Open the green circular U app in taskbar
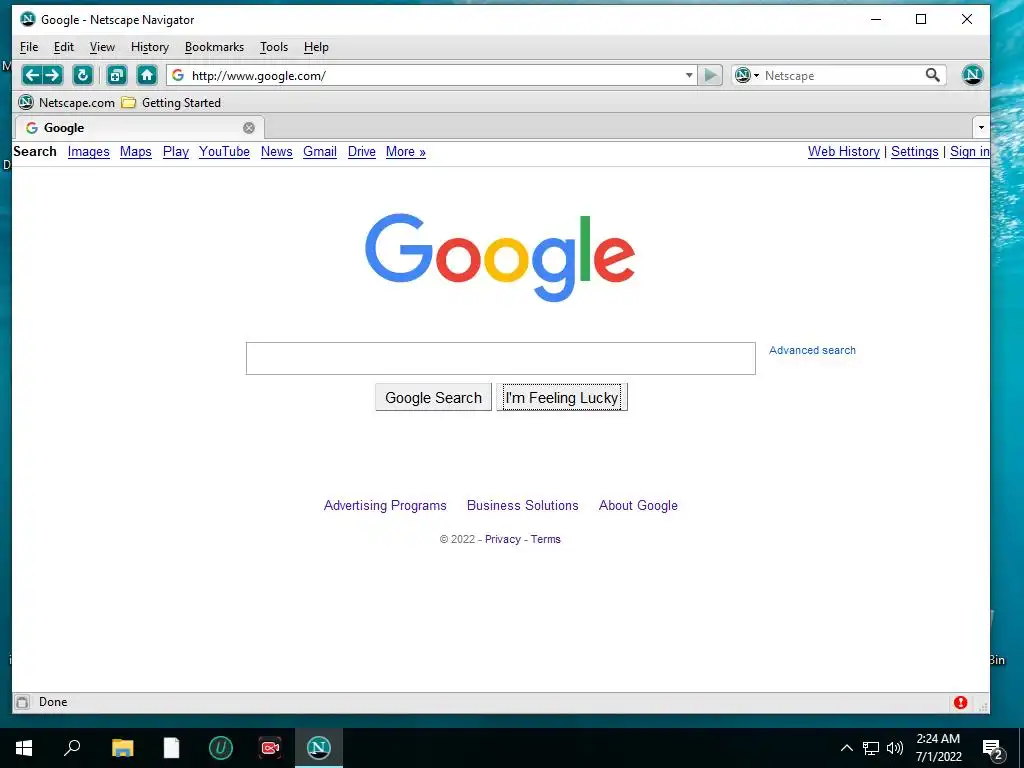The image size is (1024, 768). pos(221,748)
